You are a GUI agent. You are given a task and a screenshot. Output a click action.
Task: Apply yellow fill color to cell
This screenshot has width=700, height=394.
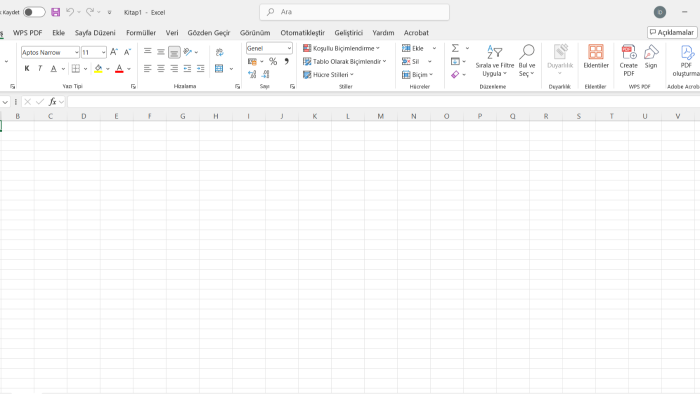98,68
